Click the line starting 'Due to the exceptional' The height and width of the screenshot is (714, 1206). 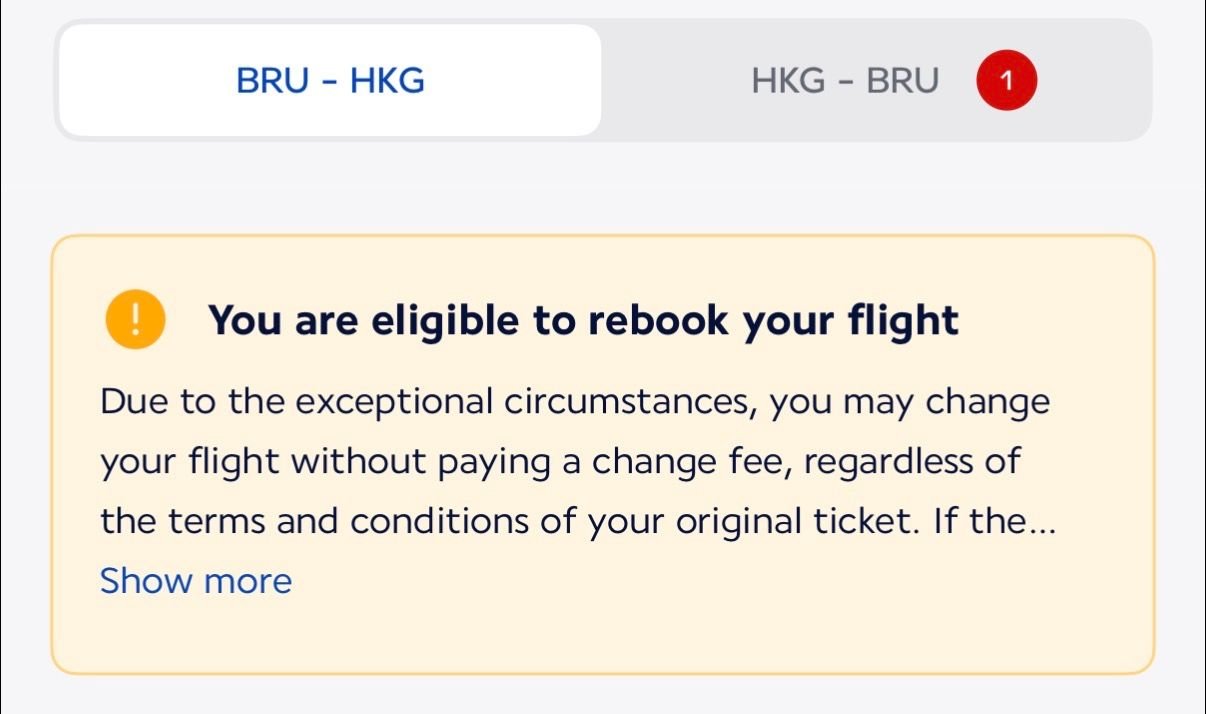(x=575, y=402)
